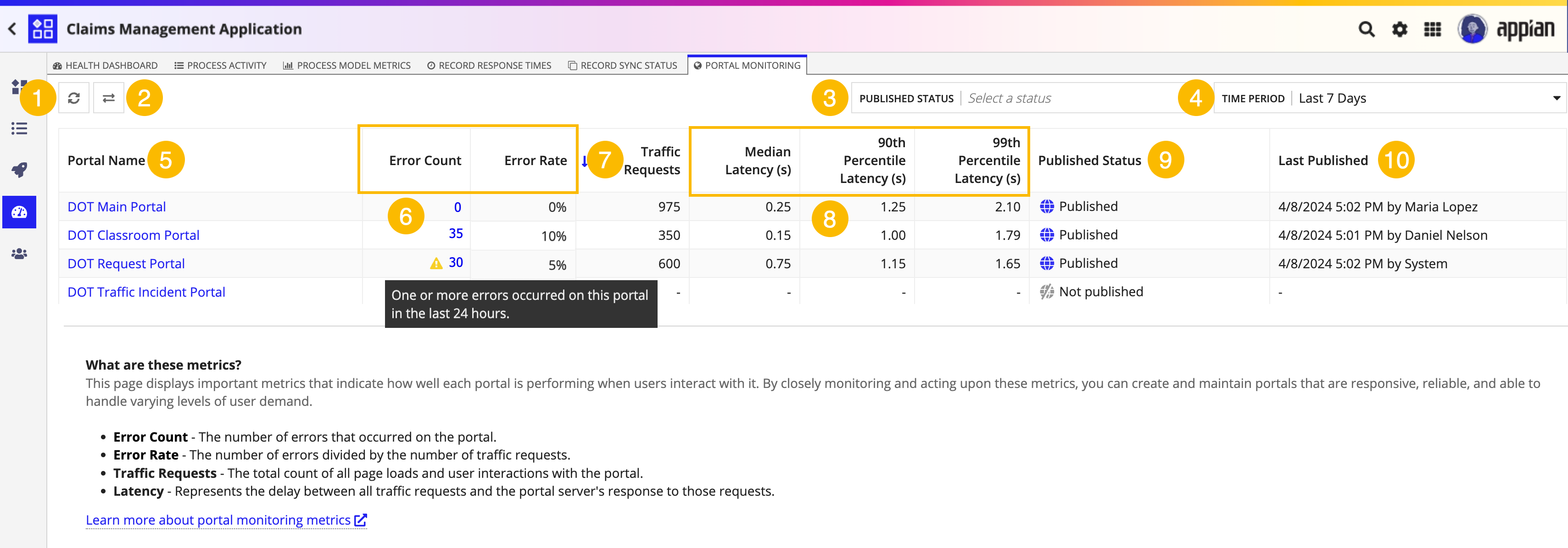The width and height of the screenshot is (1568, 548).
Task: Click the user avatar in header
Action: pos(1472,28)
